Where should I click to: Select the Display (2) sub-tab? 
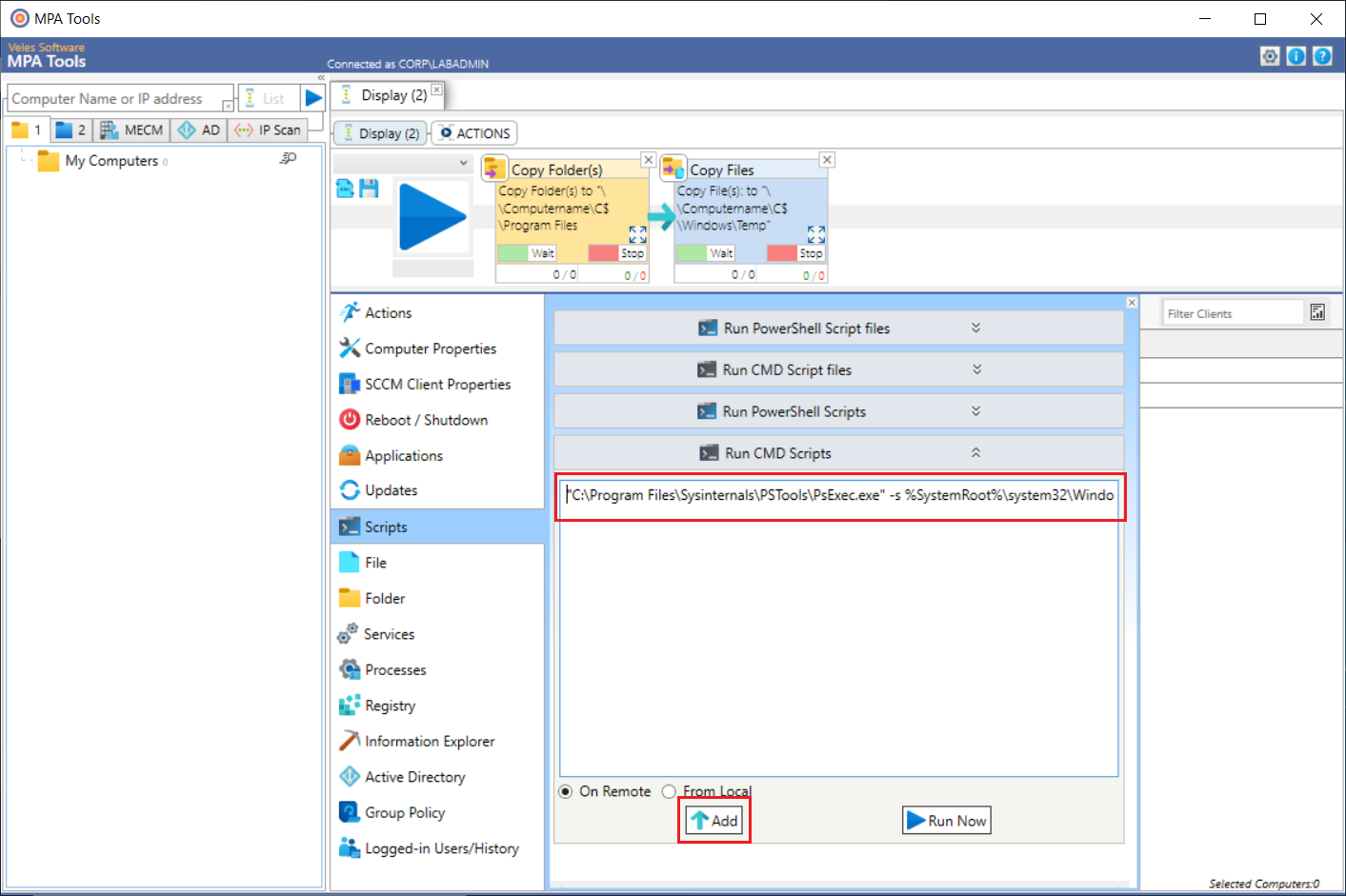[x=381, y=133]
